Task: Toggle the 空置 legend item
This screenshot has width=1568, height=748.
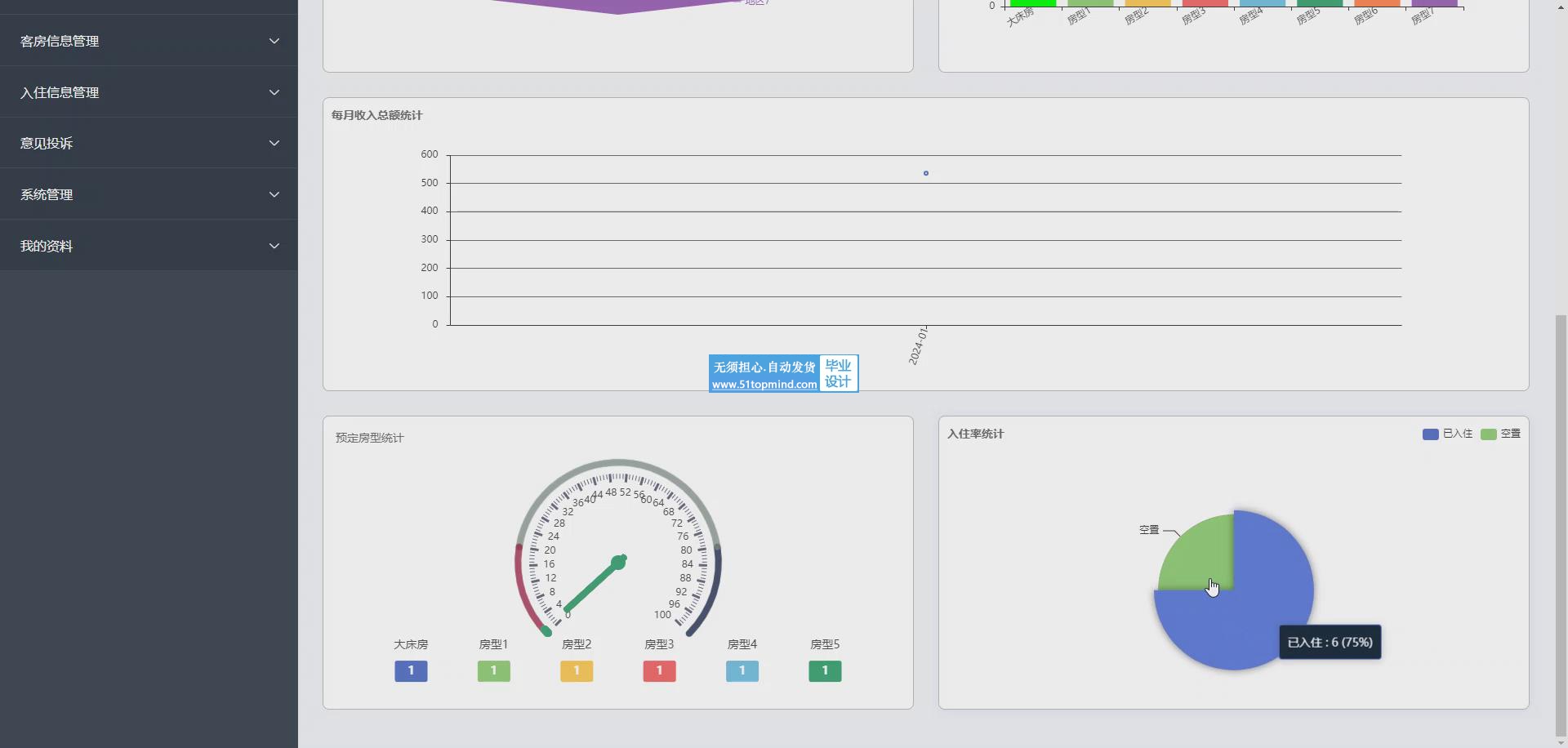Action: [x=1501, y=434]
